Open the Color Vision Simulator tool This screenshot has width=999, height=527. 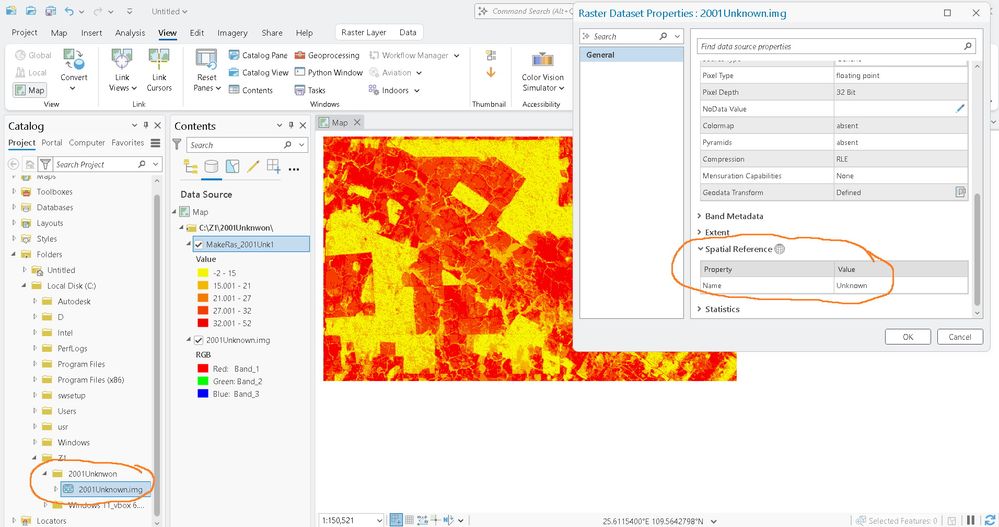pyautogui.click(x=542, y=71)
